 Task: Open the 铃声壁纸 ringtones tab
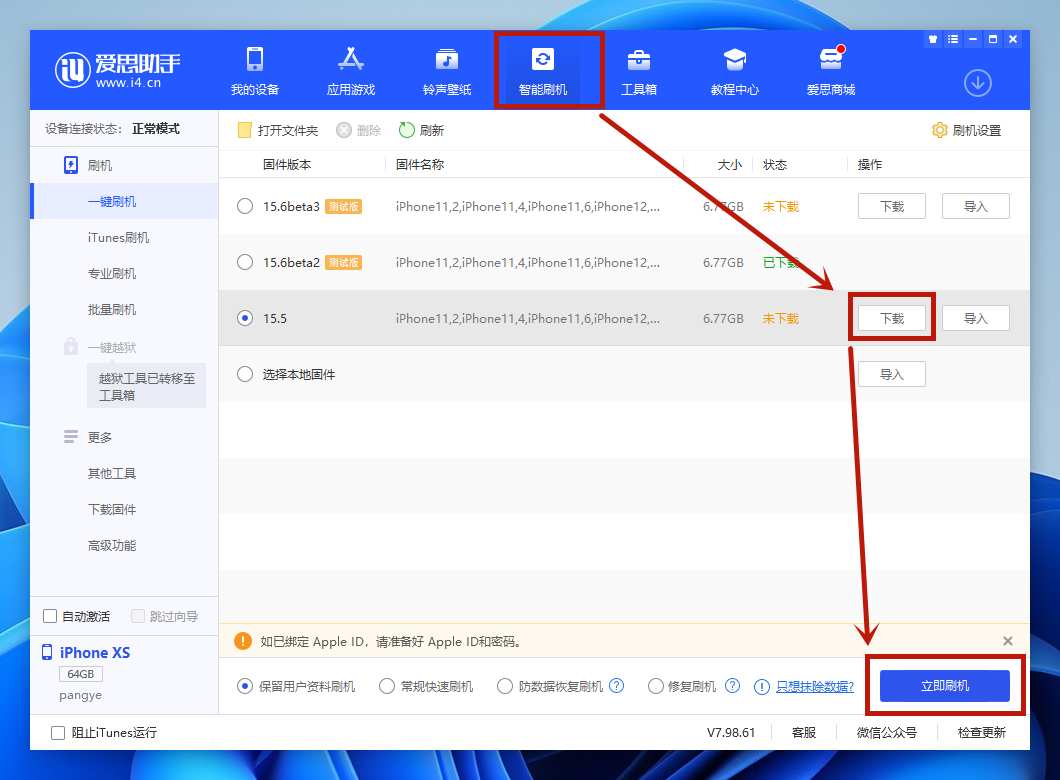point(447,71)
